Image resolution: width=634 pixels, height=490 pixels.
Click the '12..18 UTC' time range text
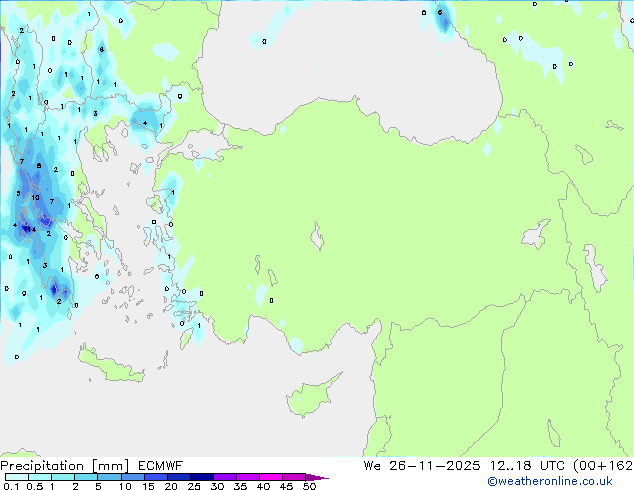pos(527,466)
